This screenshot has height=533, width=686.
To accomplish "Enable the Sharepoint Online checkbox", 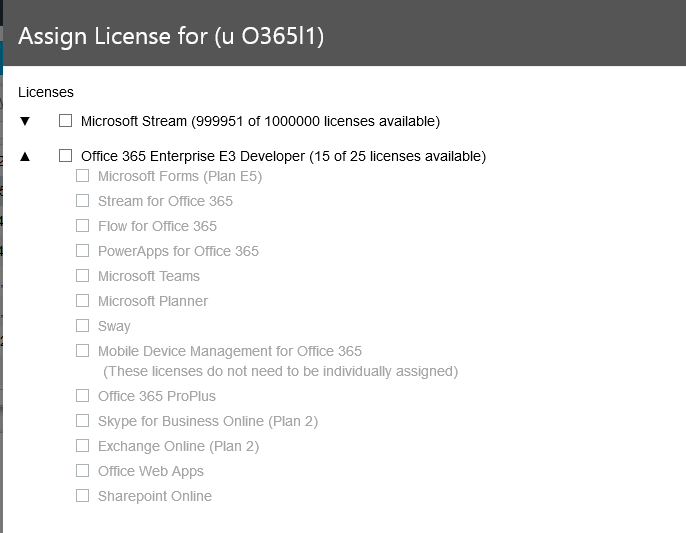I will (82, 495).
